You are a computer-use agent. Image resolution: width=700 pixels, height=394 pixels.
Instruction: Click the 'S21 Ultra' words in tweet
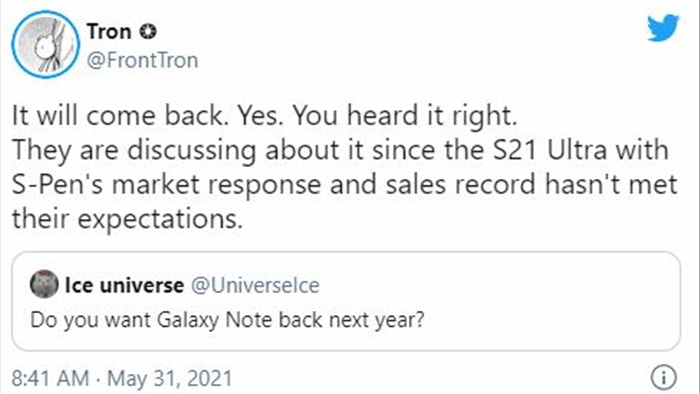point(549,150)
